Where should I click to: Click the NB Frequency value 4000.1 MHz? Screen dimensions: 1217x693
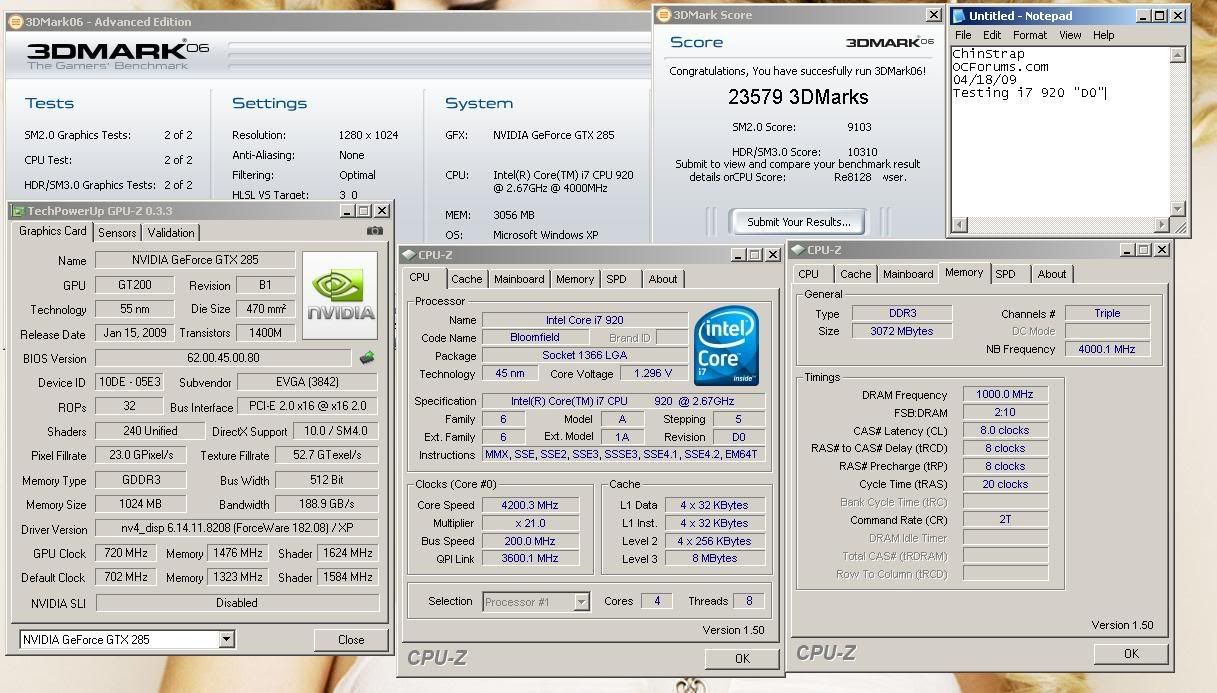(1108, 349)
